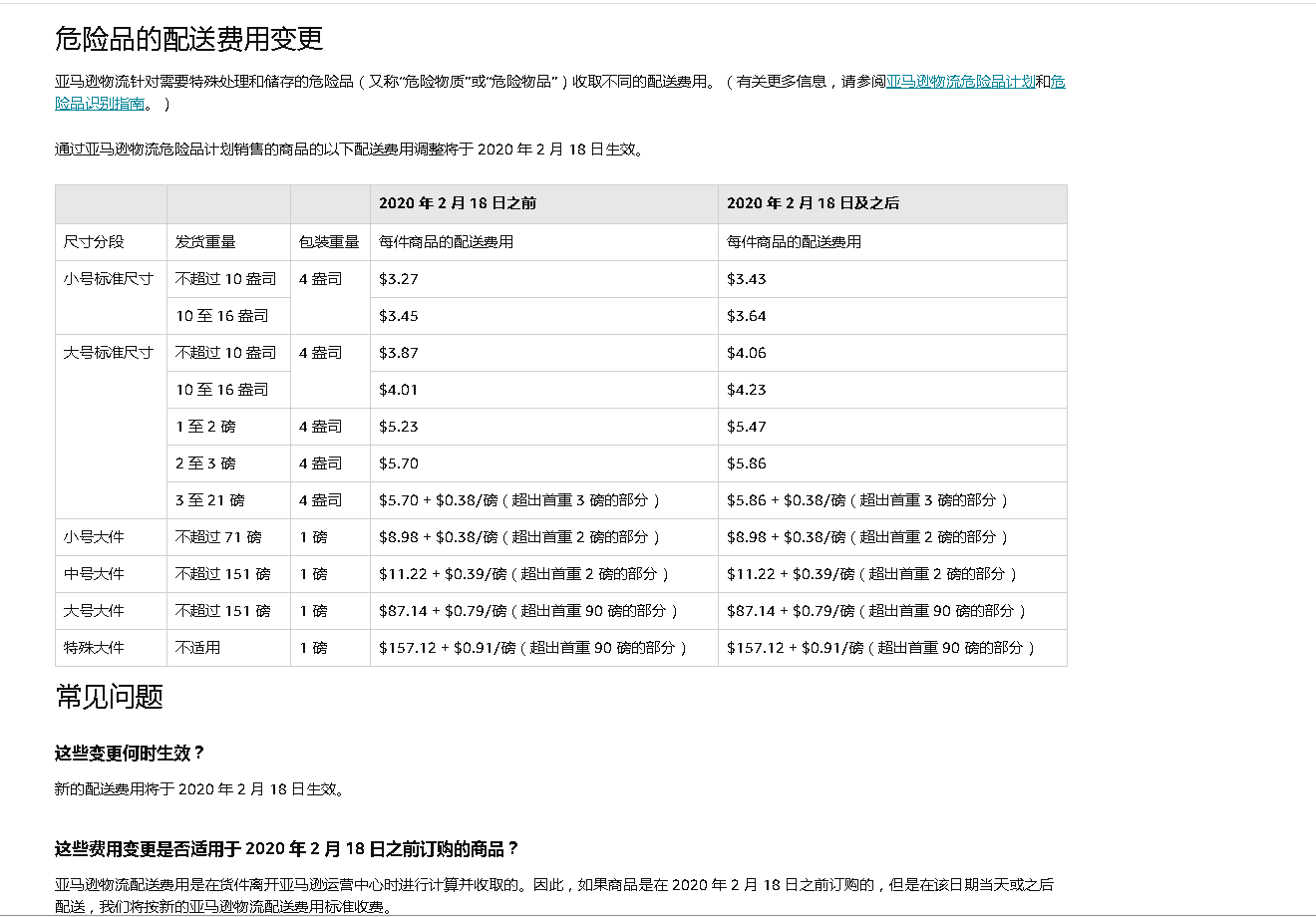This screenshot has width=1316, height=917.
Task: Select the $5.47 fee cell
Action: [892, 427]
